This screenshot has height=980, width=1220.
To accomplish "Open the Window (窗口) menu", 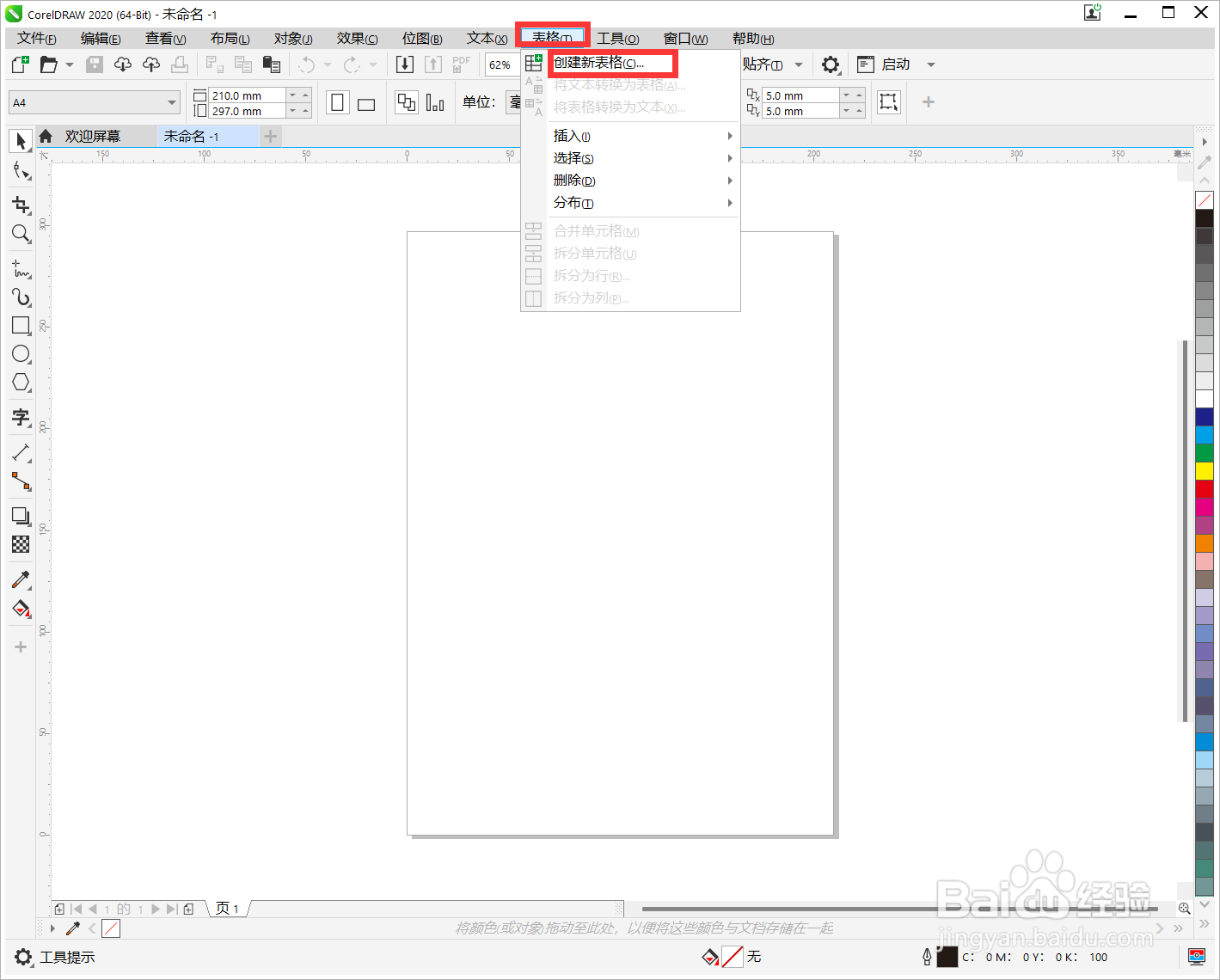I will pos(685,39).
